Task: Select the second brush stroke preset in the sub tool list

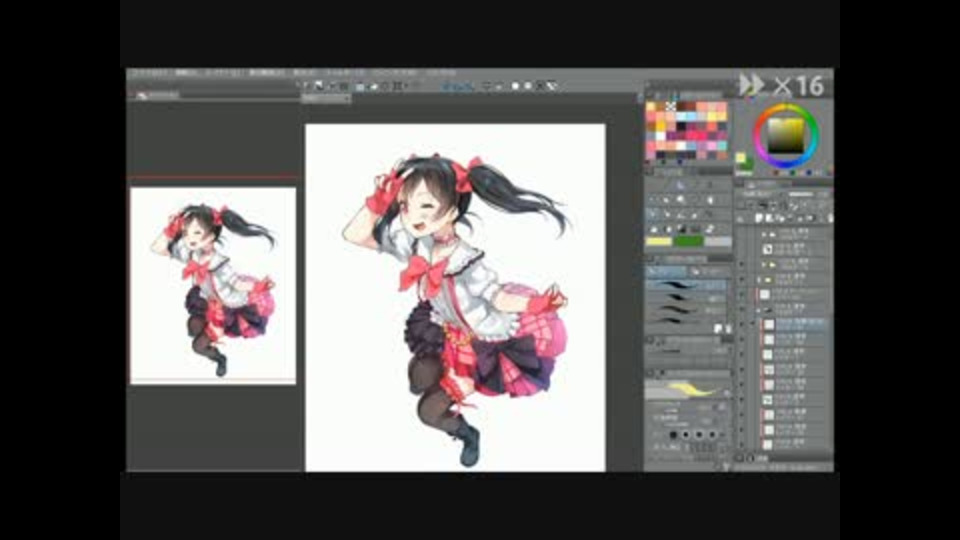Action: (x=686, y=298)
